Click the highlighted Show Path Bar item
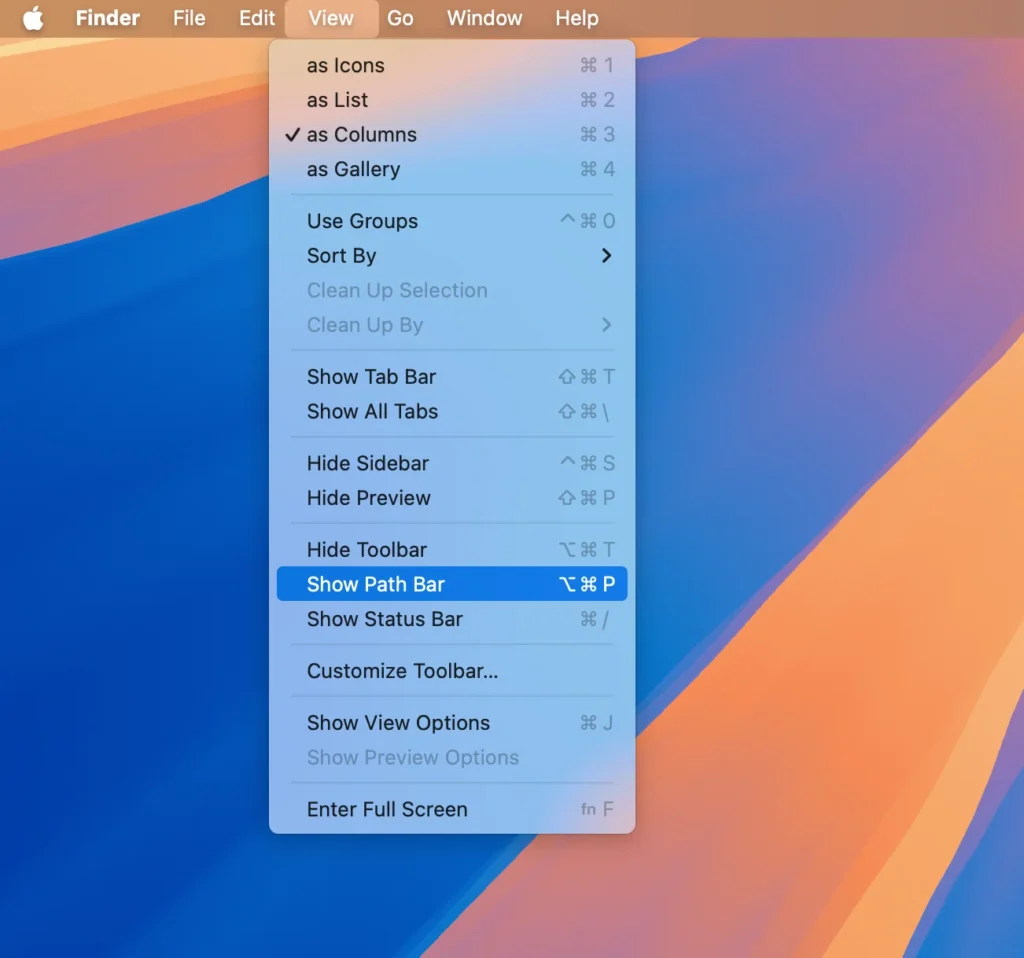This screenshot has height=958, width=1024. pos(452,584)
